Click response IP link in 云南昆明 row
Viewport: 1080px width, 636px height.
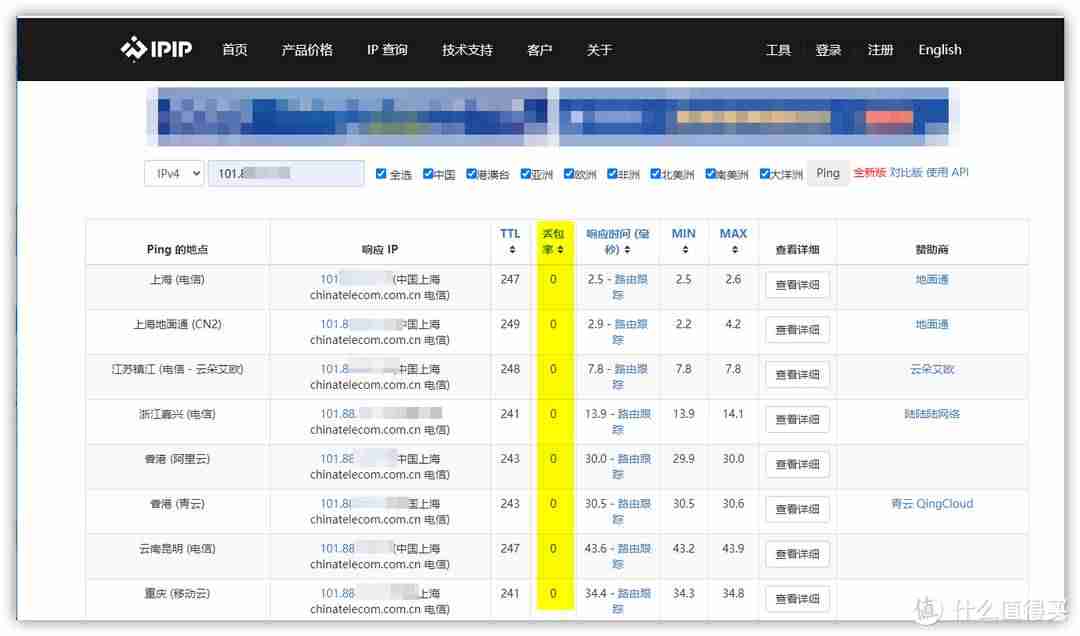[x=357, y=548]
